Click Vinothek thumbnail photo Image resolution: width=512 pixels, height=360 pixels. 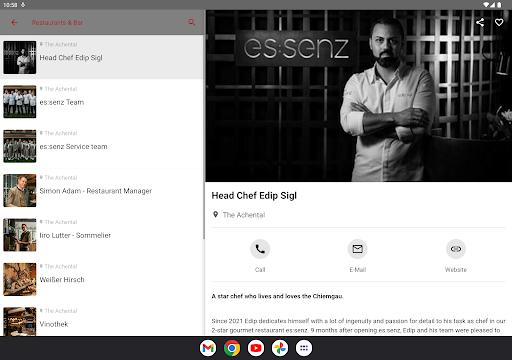tap(20, 321)
